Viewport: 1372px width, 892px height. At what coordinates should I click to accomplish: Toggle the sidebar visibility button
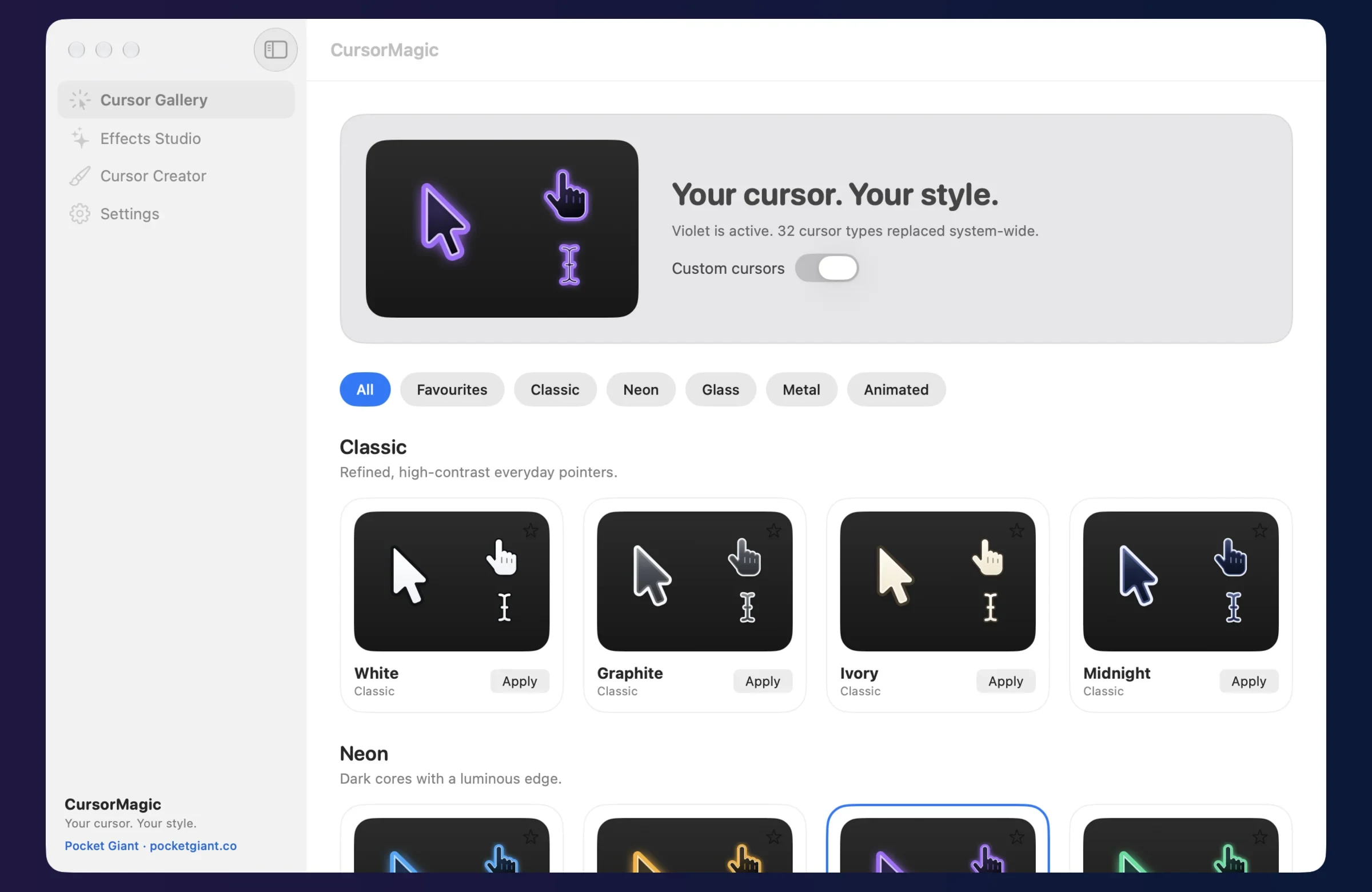tap(276, 50)
